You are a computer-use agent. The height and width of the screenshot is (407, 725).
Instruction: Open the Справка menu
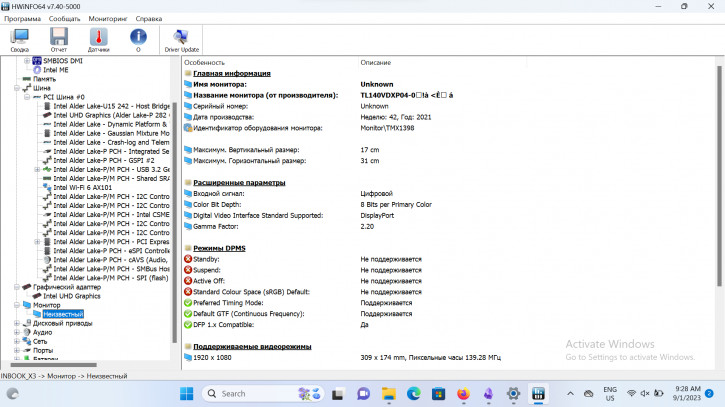148,19
